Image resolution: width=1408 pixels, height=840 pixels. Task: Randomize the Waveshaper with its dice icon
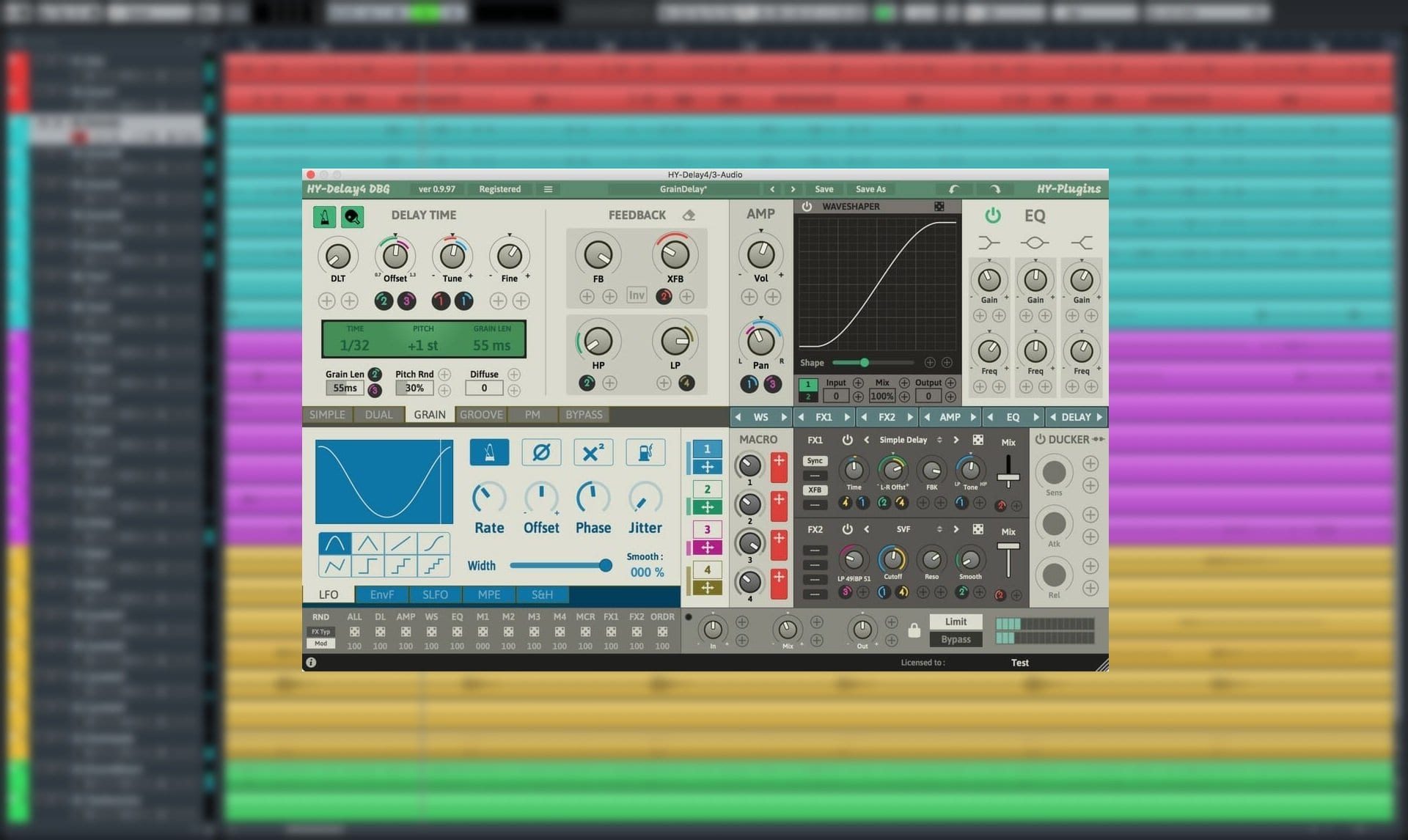[939, 207]
